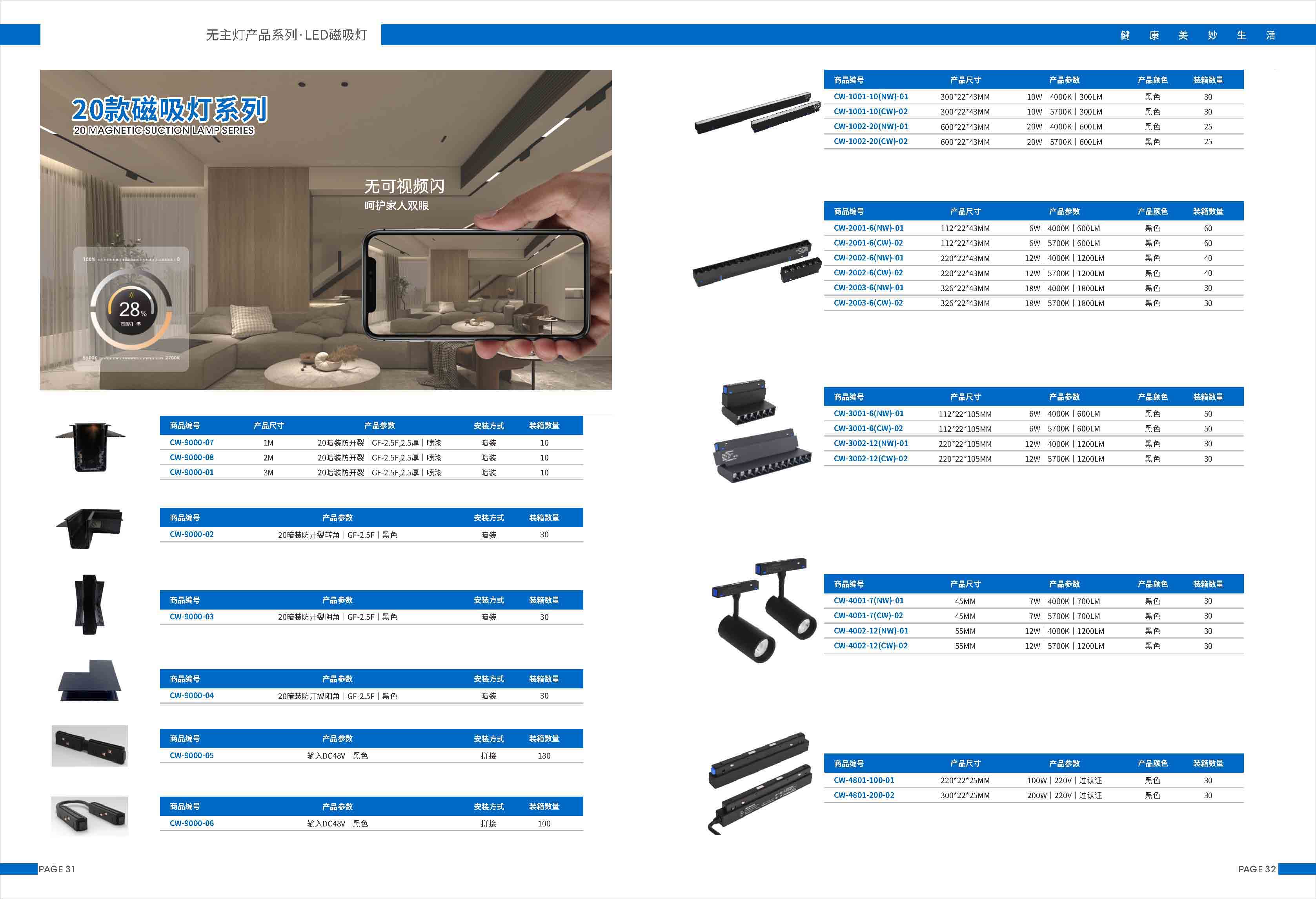Click the inner-corner track image beside CW-9000-03

(89, 604)
